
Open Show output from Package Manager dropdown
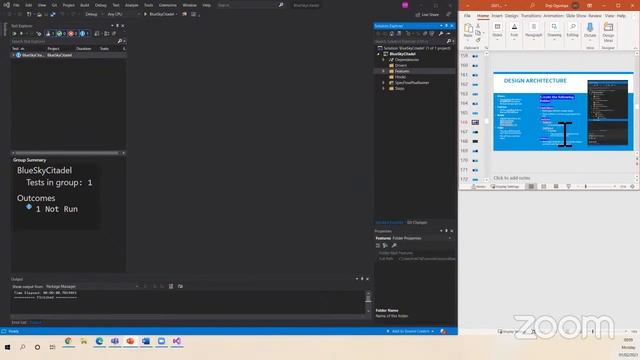[x=92, y=287]
